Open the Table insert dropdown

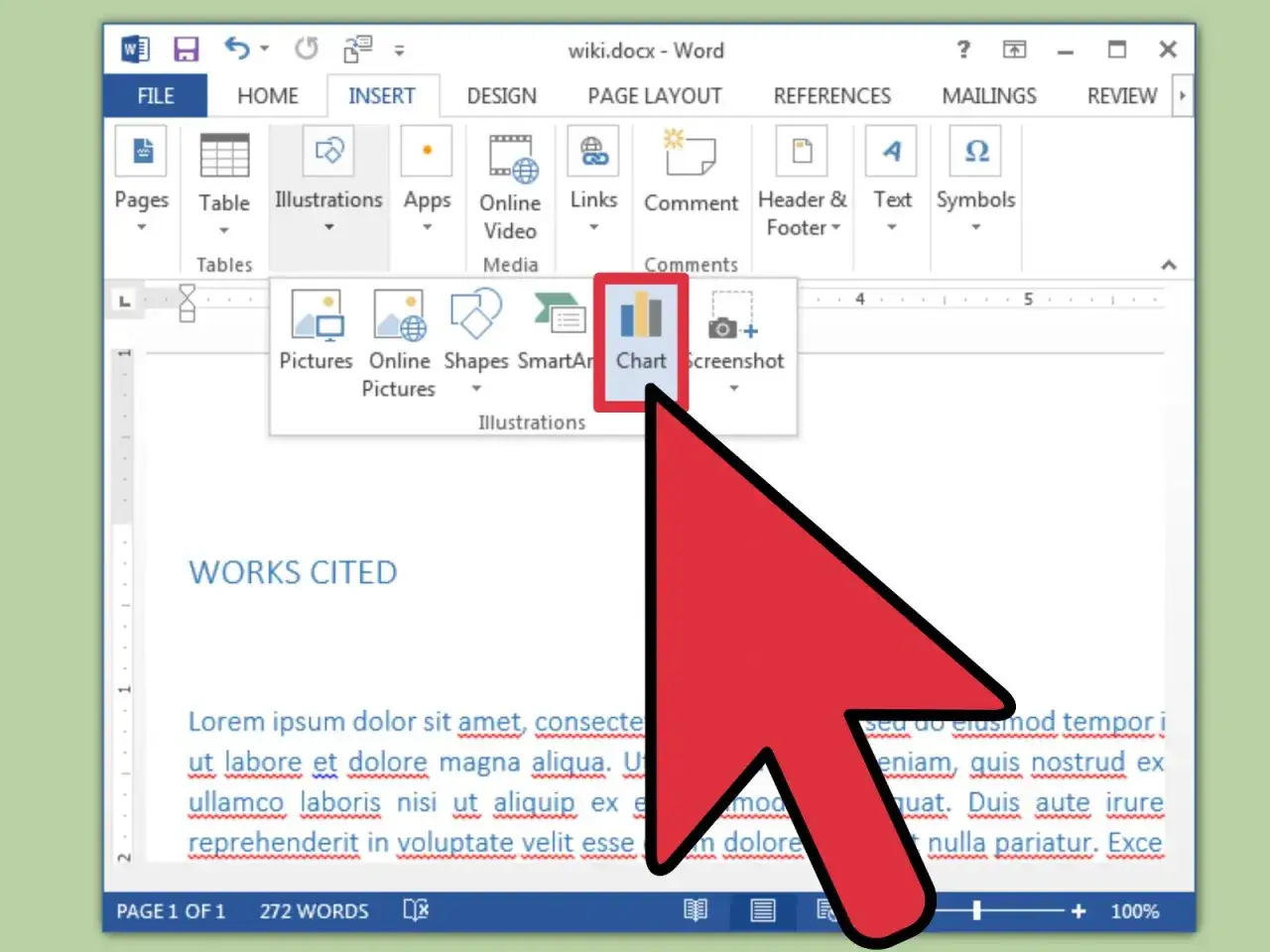point(224,183)
